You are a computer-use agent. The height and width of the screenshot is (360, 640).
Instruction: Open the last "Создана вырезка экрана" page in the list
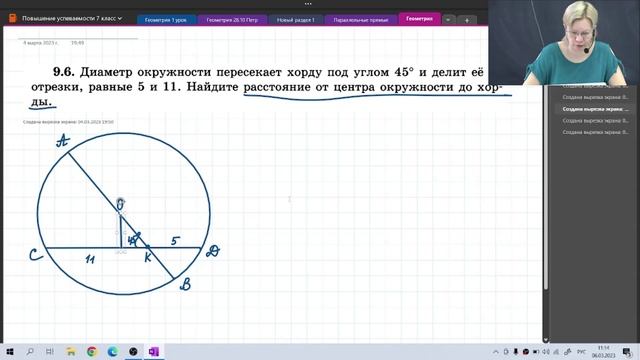pyautogui.click(x=595, y=132)
